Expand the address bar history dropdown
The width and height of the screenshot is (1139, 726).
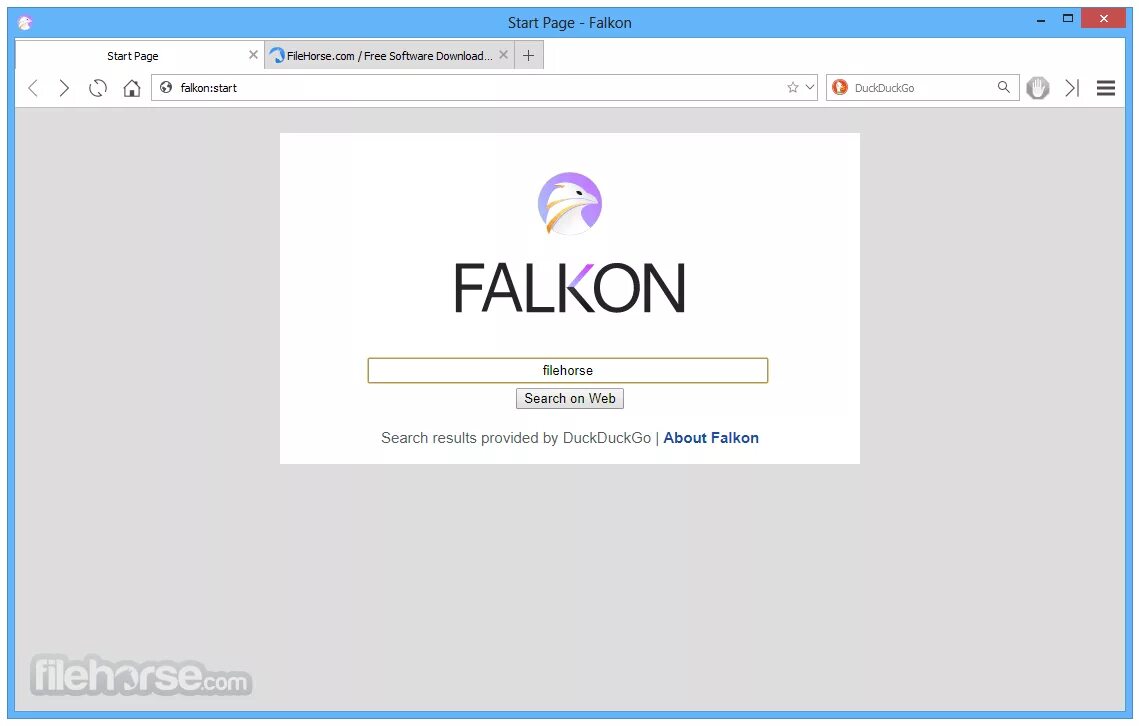[809, 87]
